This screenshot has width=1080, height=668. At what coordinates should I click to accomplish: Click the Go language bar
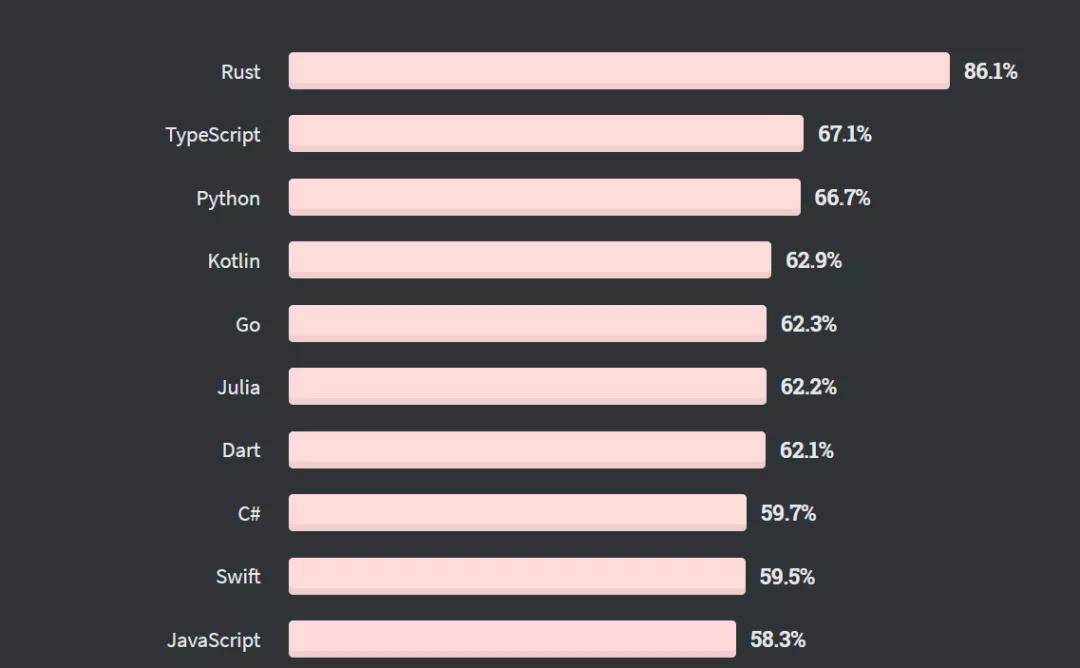(x=528, y=323)
